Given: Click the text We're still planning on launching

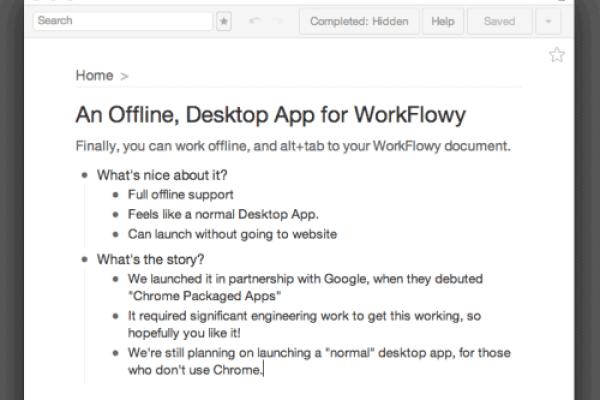Looking at the screenshot, I should (319, 361).
